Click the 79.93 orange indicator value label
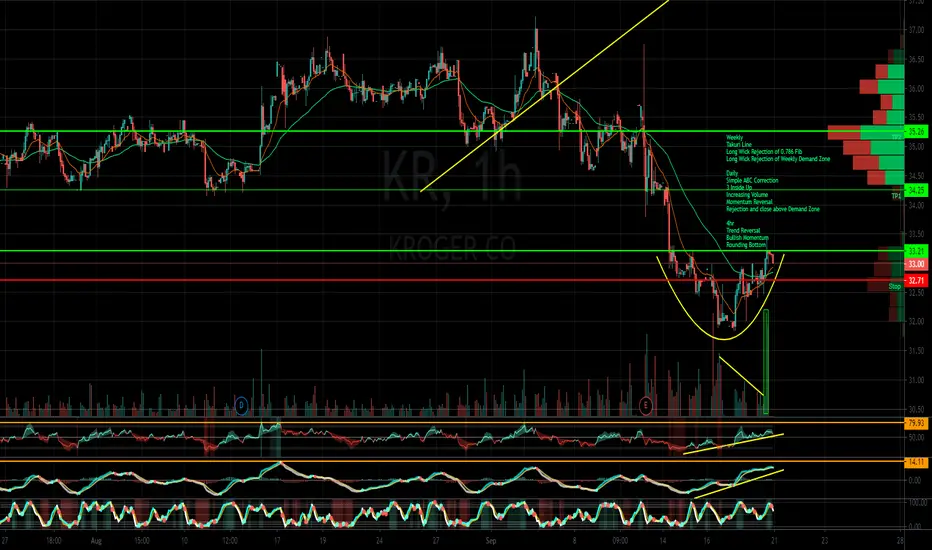The height and width of the screenshot is (550, 932). point(915,423)
